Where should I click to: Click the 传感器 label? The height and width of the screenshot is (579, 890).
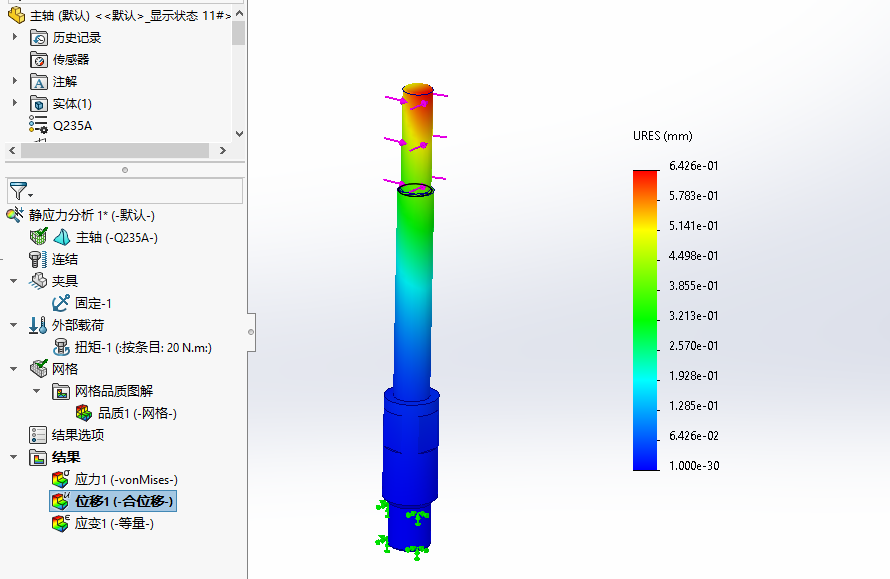pyautogui.click(x=71, y=60)
